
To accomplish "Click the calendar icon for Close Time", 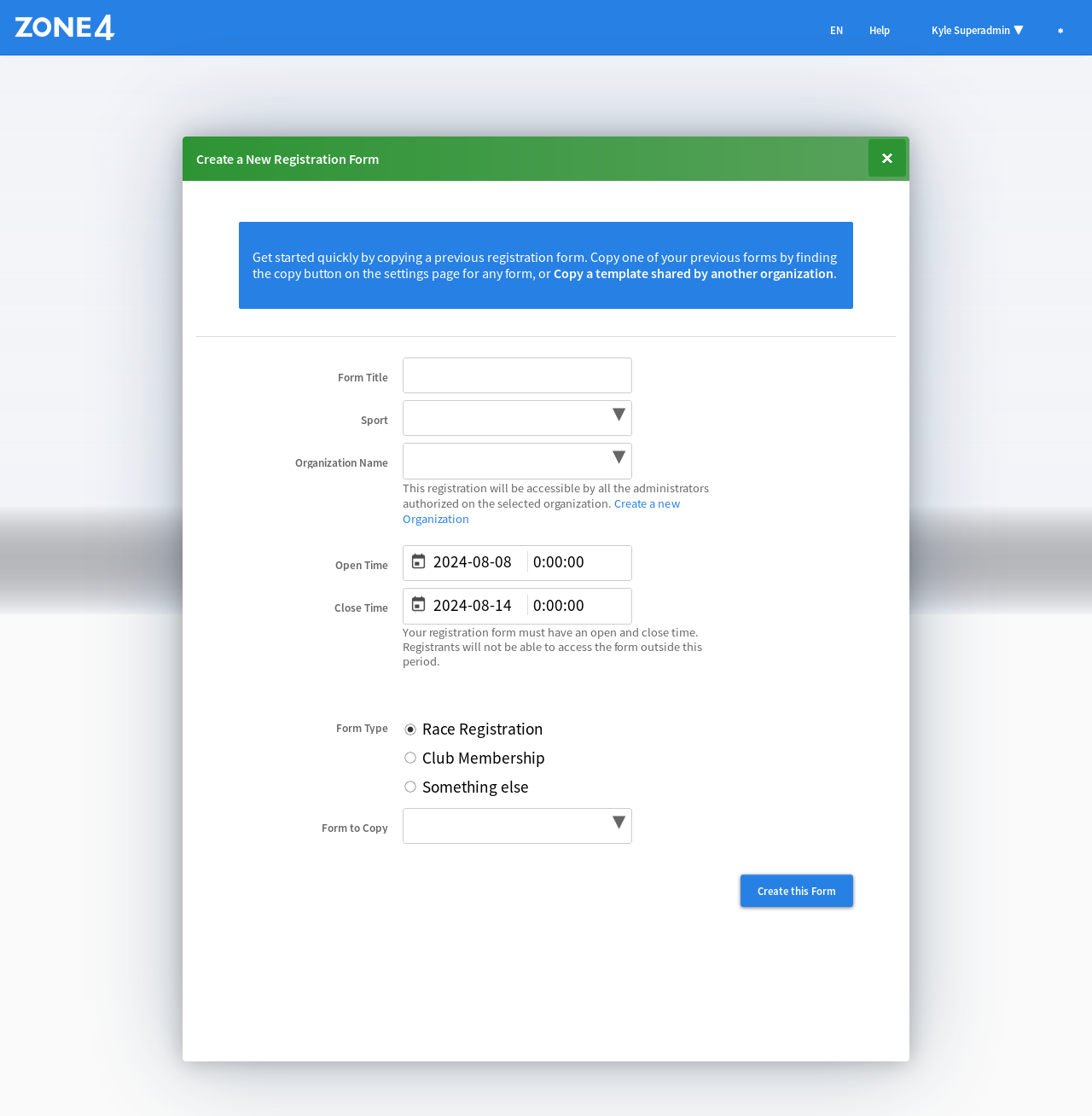I will pos(418,605).
